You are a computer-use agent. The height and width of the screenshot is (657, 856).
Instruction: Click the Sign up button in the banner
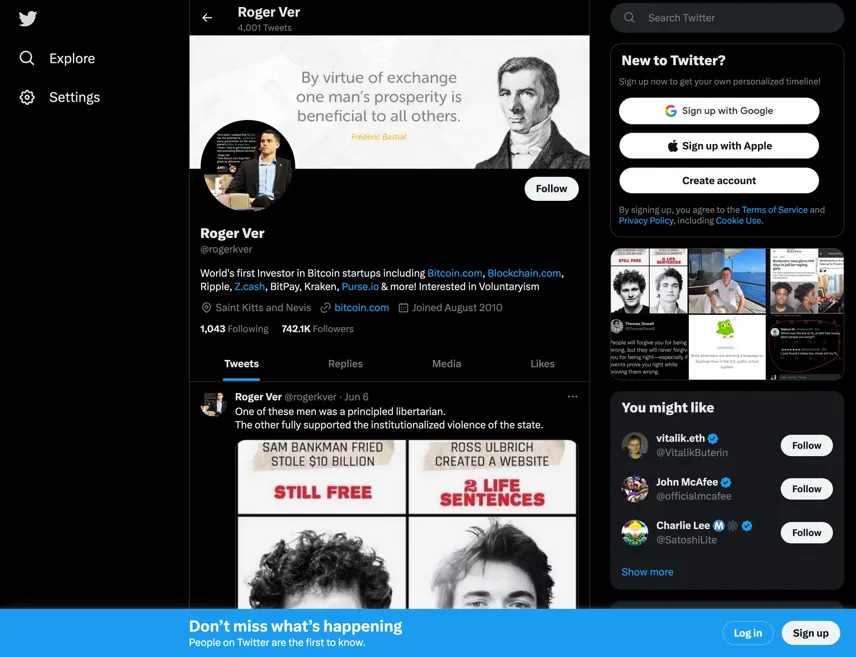click(x=810, y=633)
